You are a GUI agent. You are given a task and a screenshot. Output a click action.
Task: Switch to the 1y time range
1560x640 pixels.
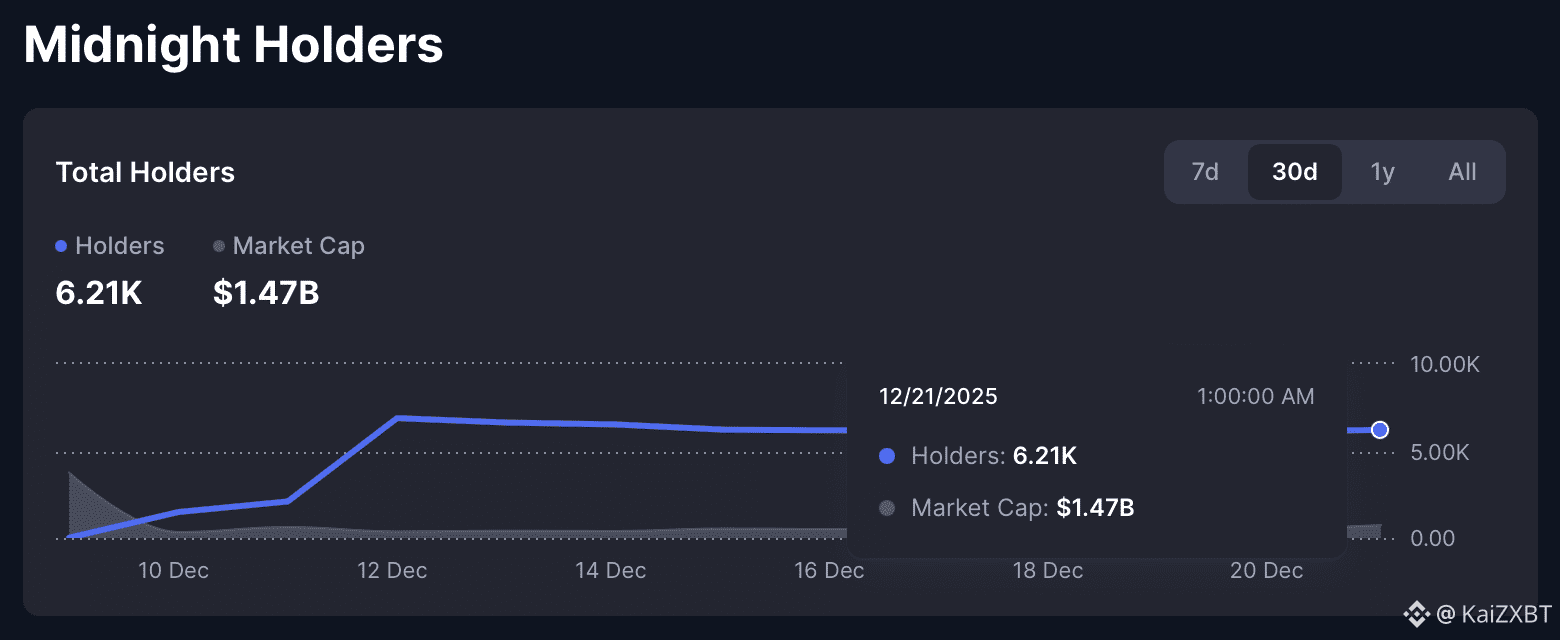click(1382, 171)
